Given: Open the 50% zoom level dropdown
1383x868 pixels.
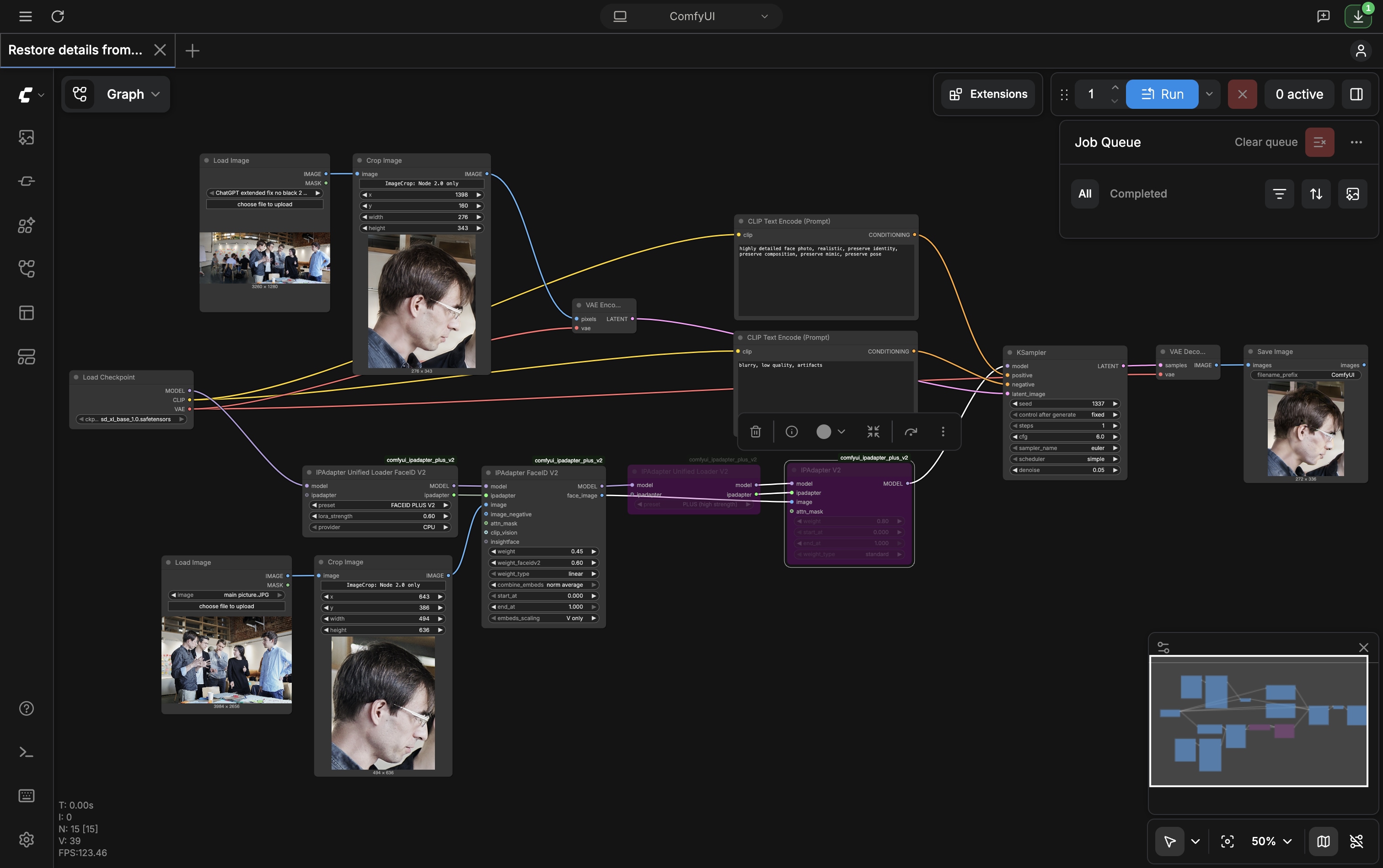Looking at the screenshot, I should click(1271, 841).
